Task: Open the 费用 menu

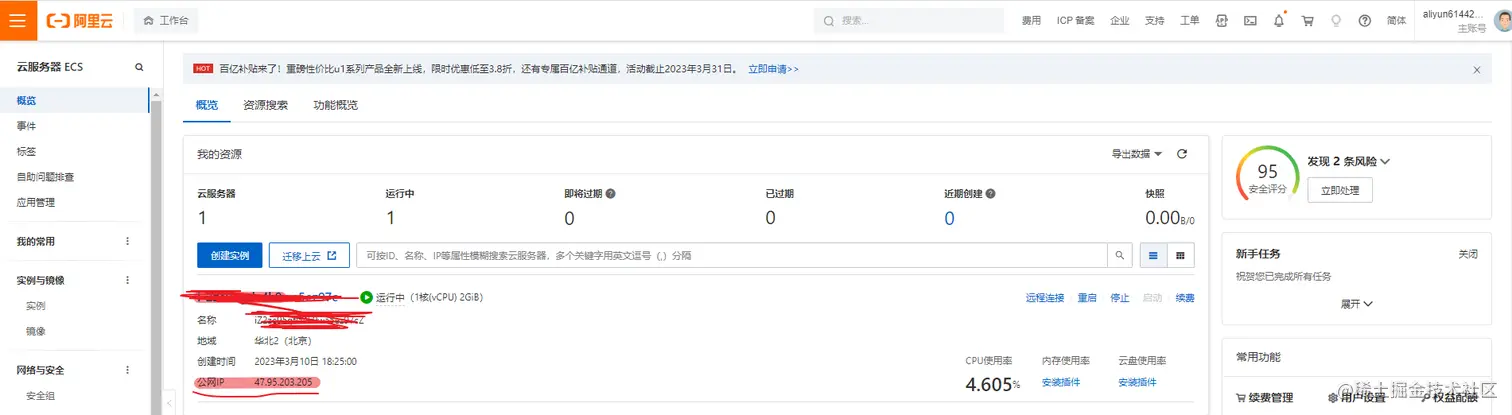Action: 1031,20
